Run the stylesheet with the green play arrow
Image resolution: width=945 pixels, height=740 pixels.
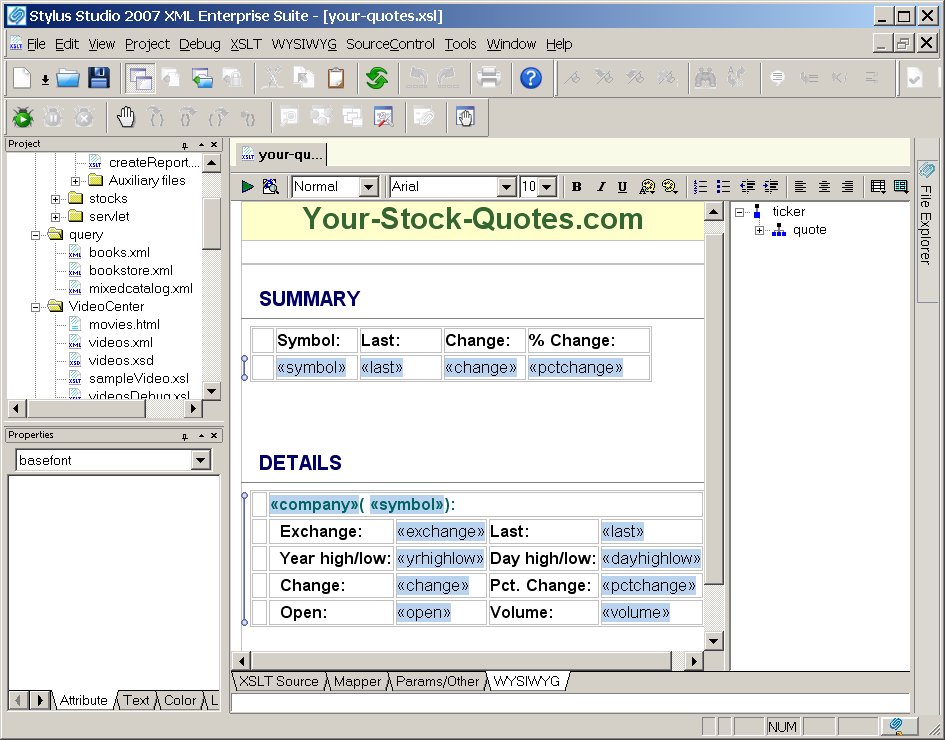pos(248,186)
